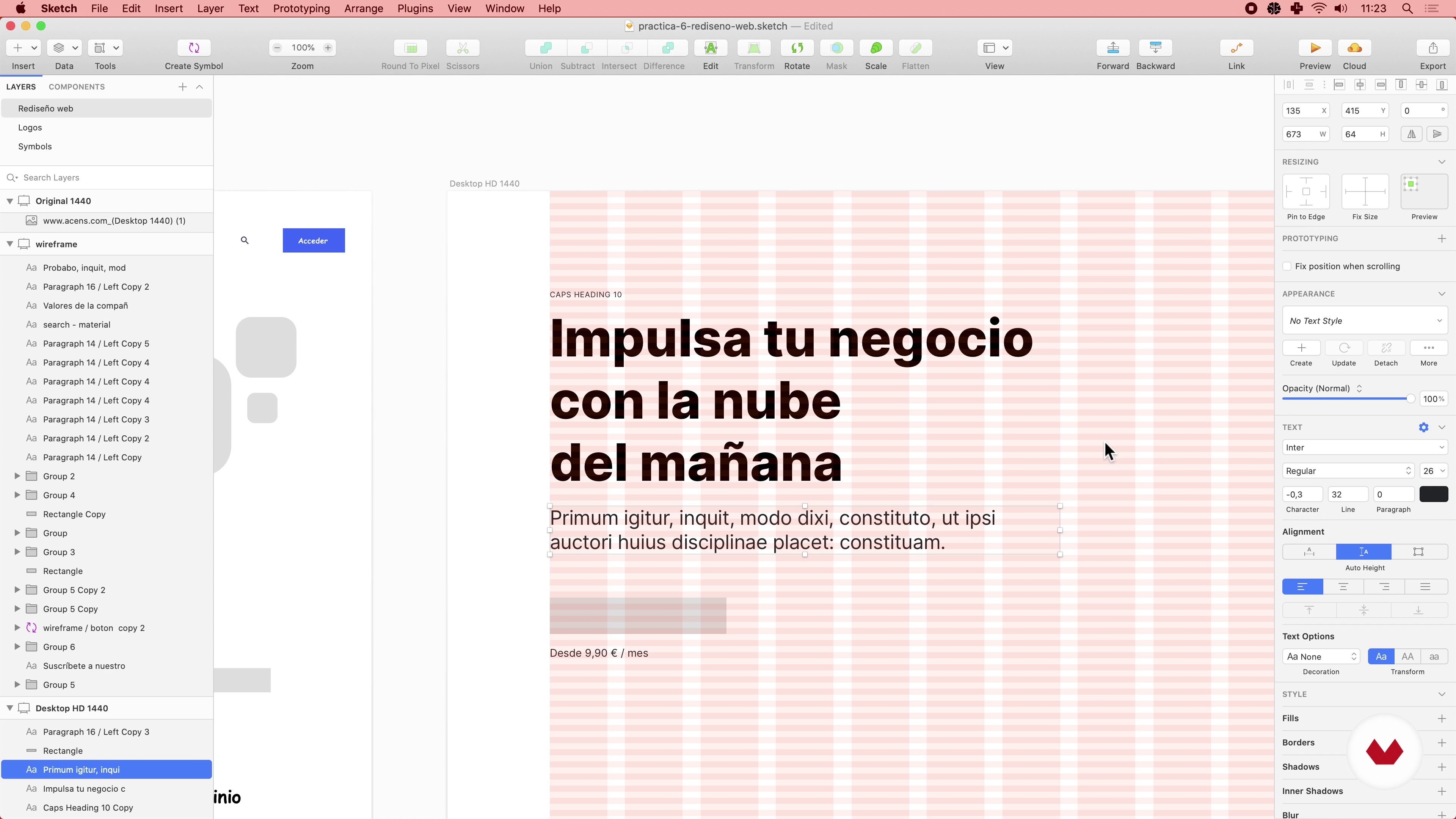
Task: Enable Fix position when scrolling
Action: coord(1287,266)
